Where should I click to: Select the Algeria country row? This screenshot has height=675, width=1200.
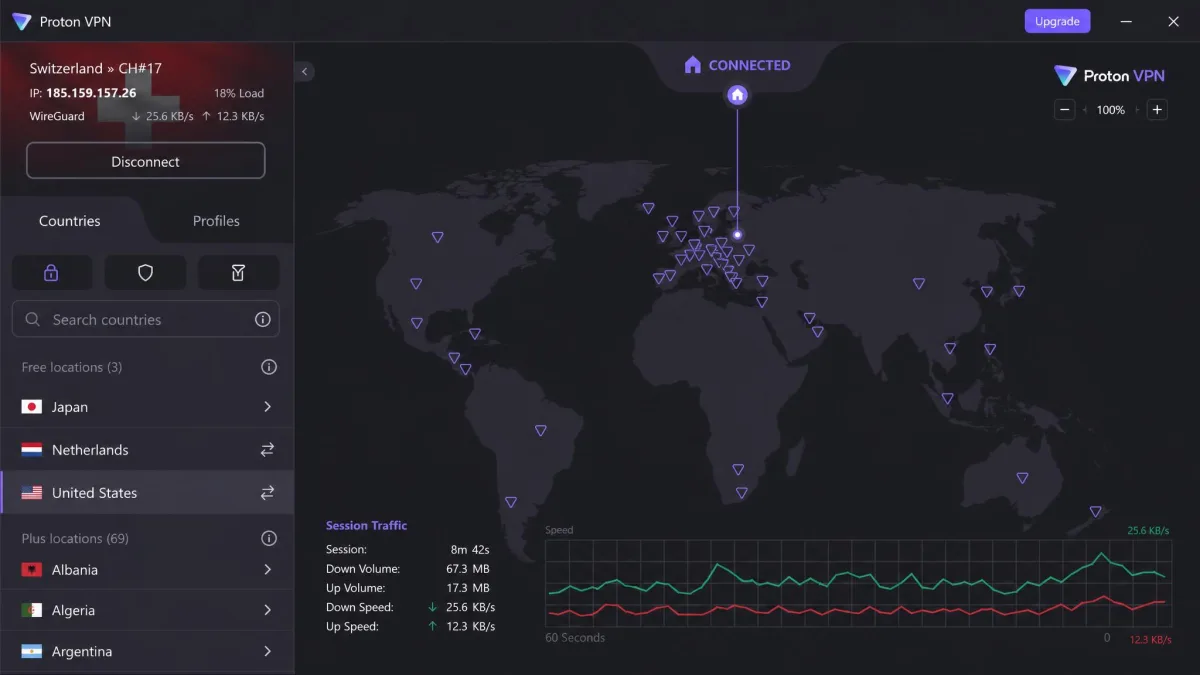click(x=147, y=610)
